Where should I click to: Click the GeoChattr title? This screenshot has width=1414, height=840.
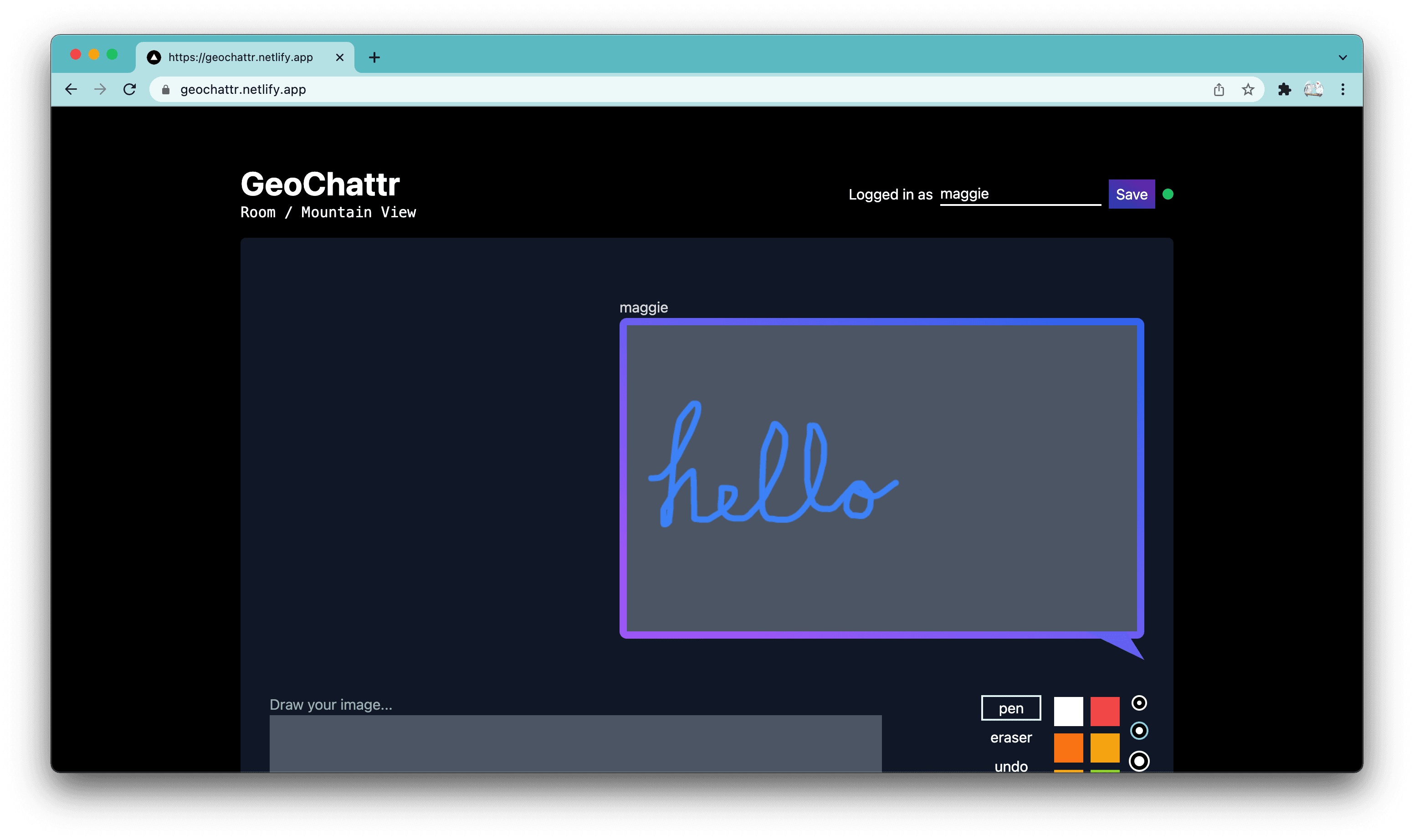tap(320, 184)
